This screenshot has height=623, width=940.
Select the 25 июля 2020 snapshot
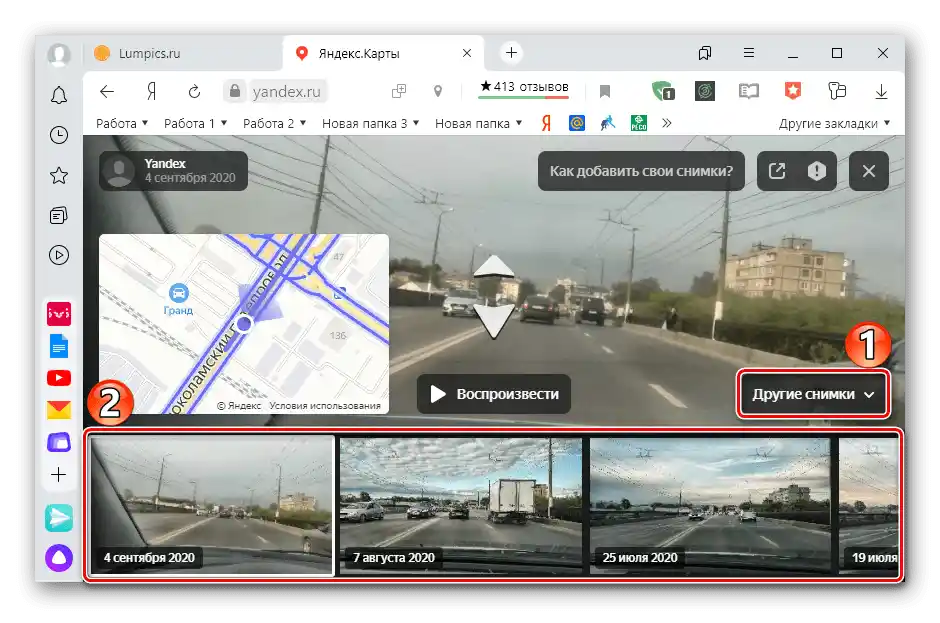coord(710,506)
